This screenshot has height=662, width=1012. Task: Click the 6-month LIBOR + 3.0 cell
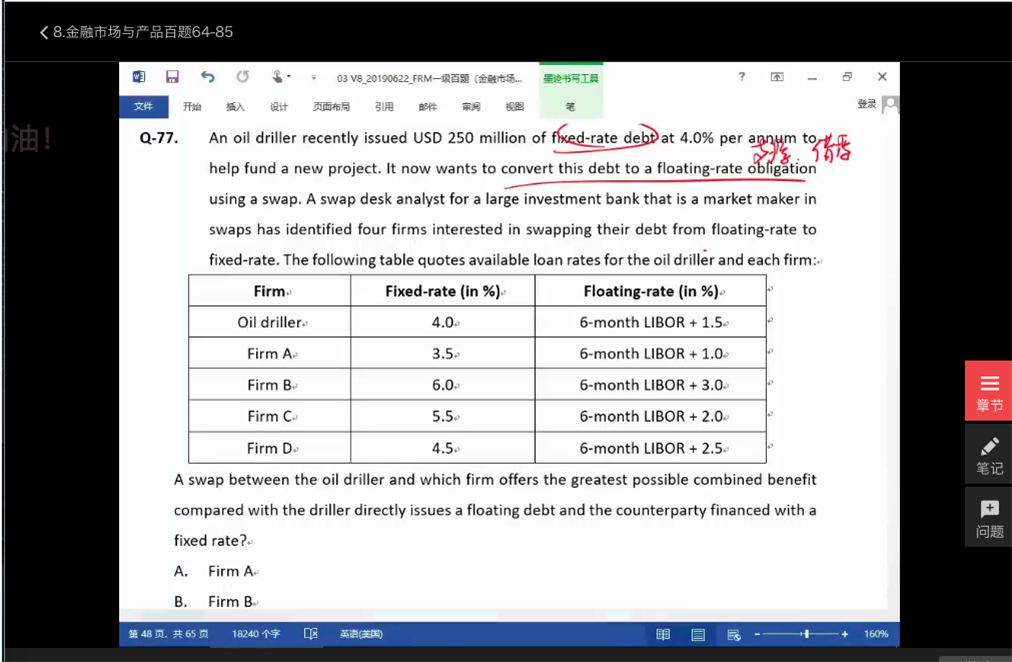point(651,385)
